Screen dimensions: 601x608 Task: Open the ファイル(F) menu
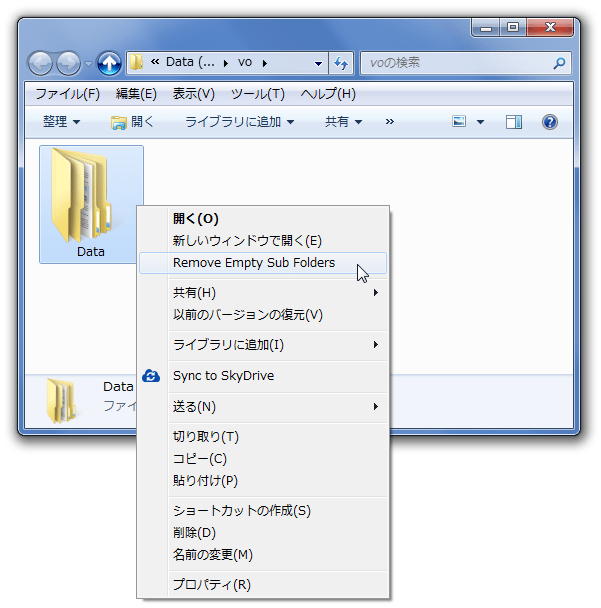click(x=67, y=94)
